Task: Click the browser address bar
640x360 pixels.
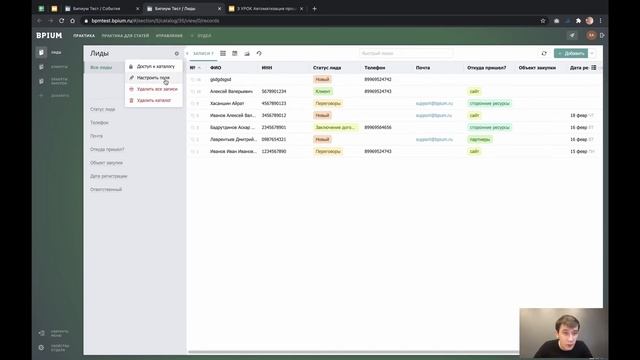Action: click(310, 21)
